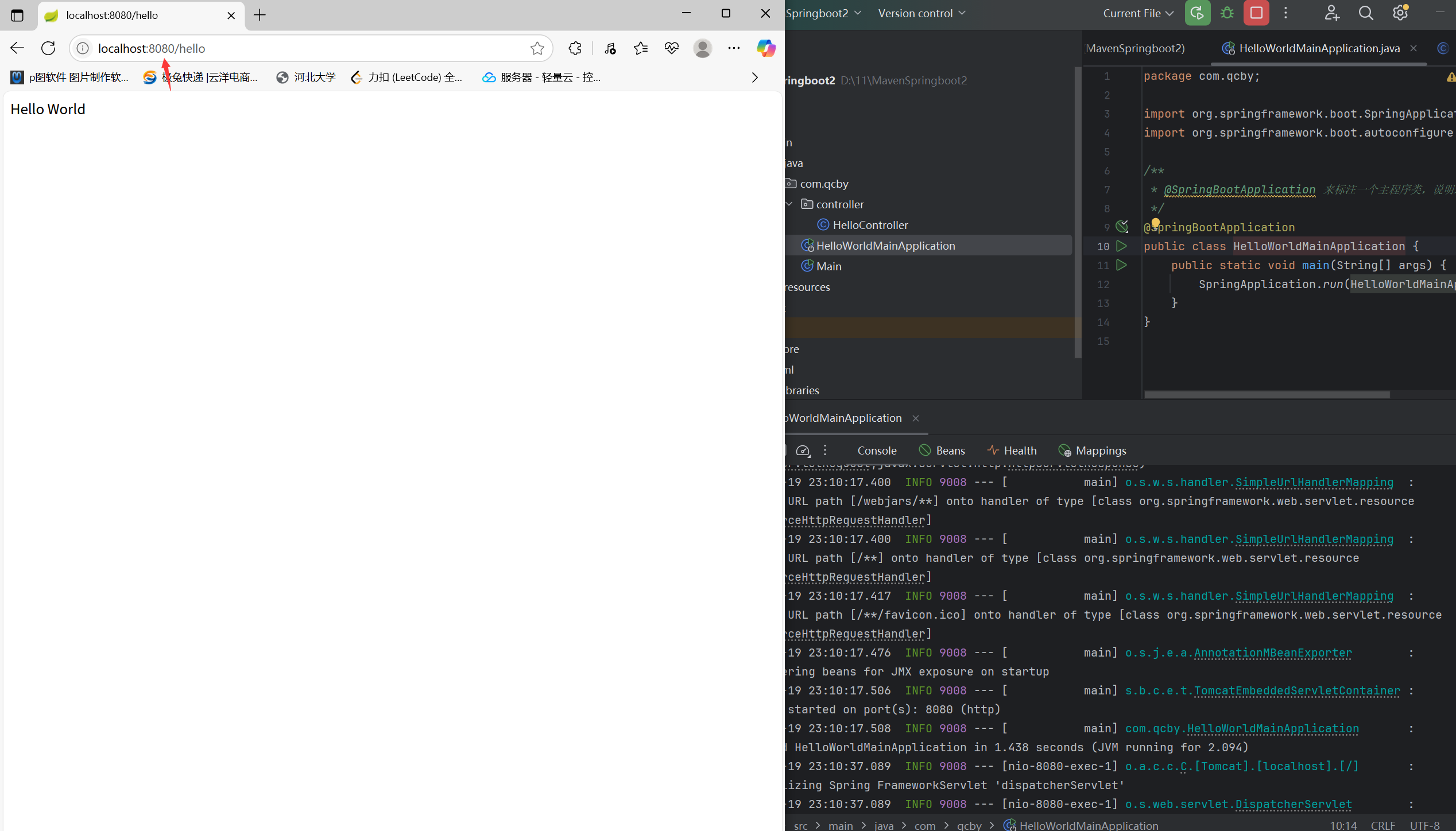1456x831 pixels.
Task: Rerun the application in IntelliJ toolbar
Action: coord(1198,13)
